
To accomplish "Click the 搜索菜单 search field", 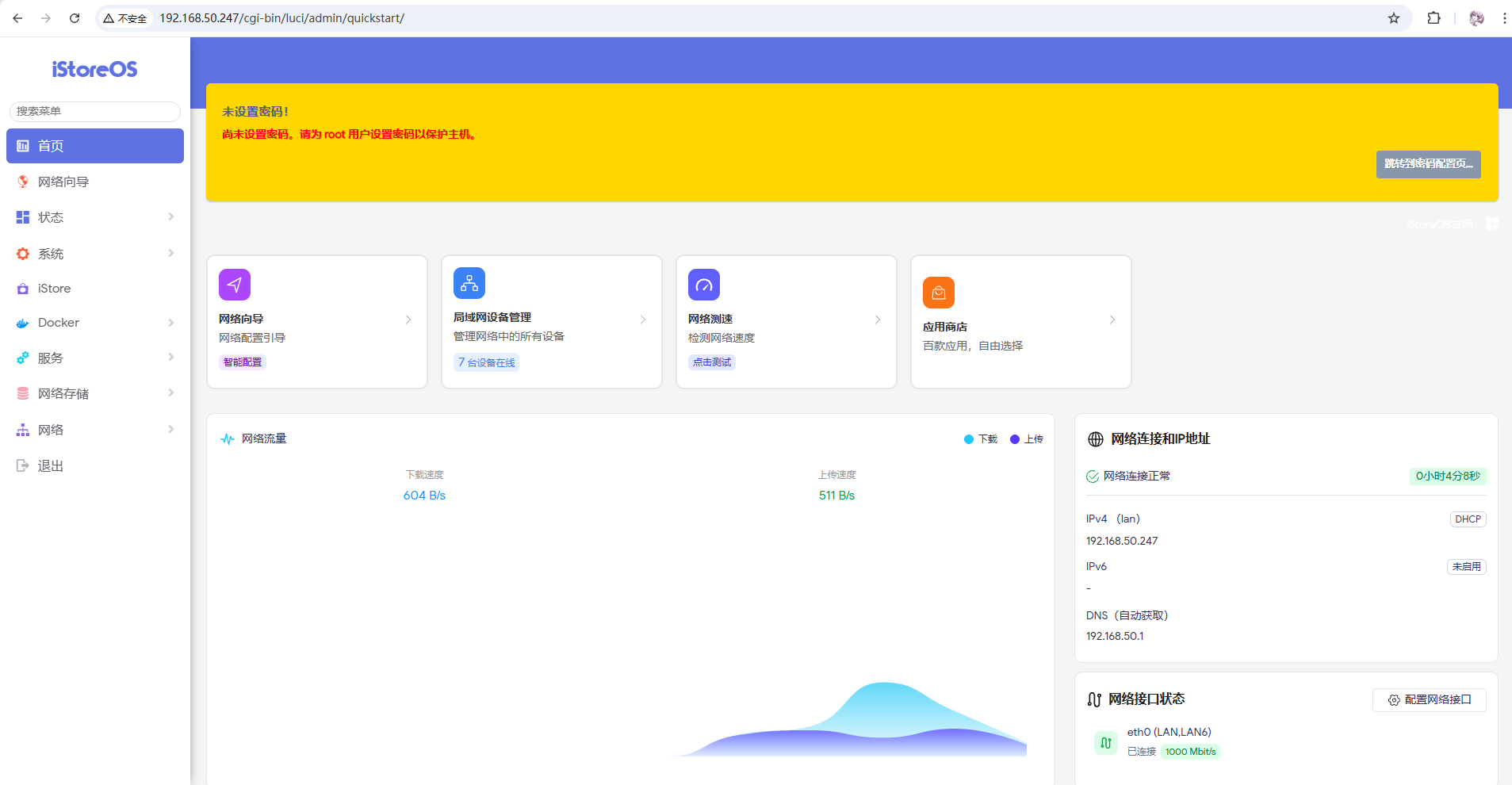I will click(95, 111).
